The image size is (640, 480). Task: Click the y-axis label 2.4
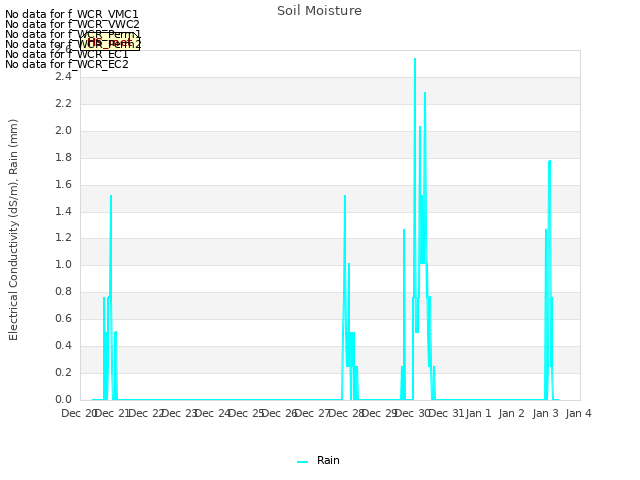[x=63, y=76]
